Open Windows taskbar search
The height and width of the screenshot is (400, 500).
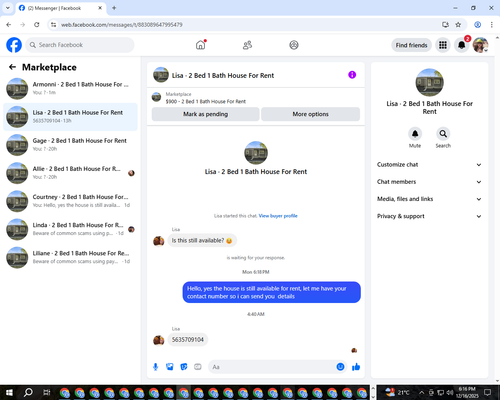(28, 392)
